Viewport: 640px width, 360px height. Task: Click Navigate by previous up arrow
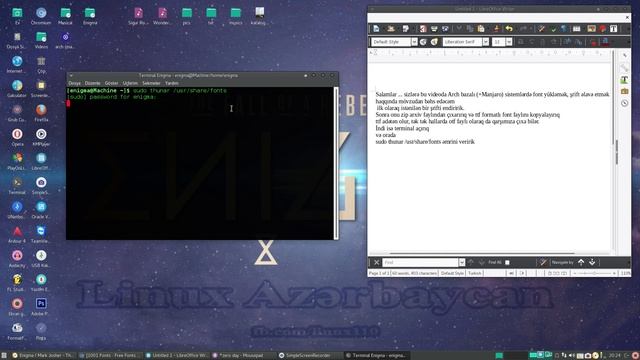pyautogui.click(x=581, y=262)
